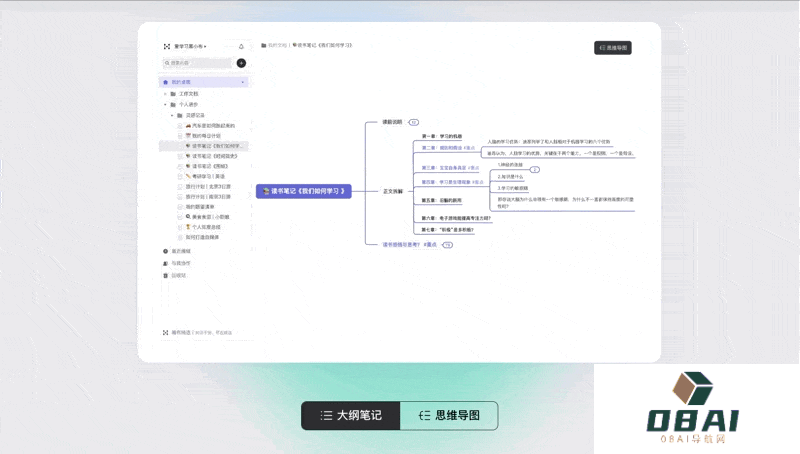The width and height of the screenshot is (800, 454).
Task: Select the blue 第二章 node tagged #重点
Action: click(x=448, y=148)
